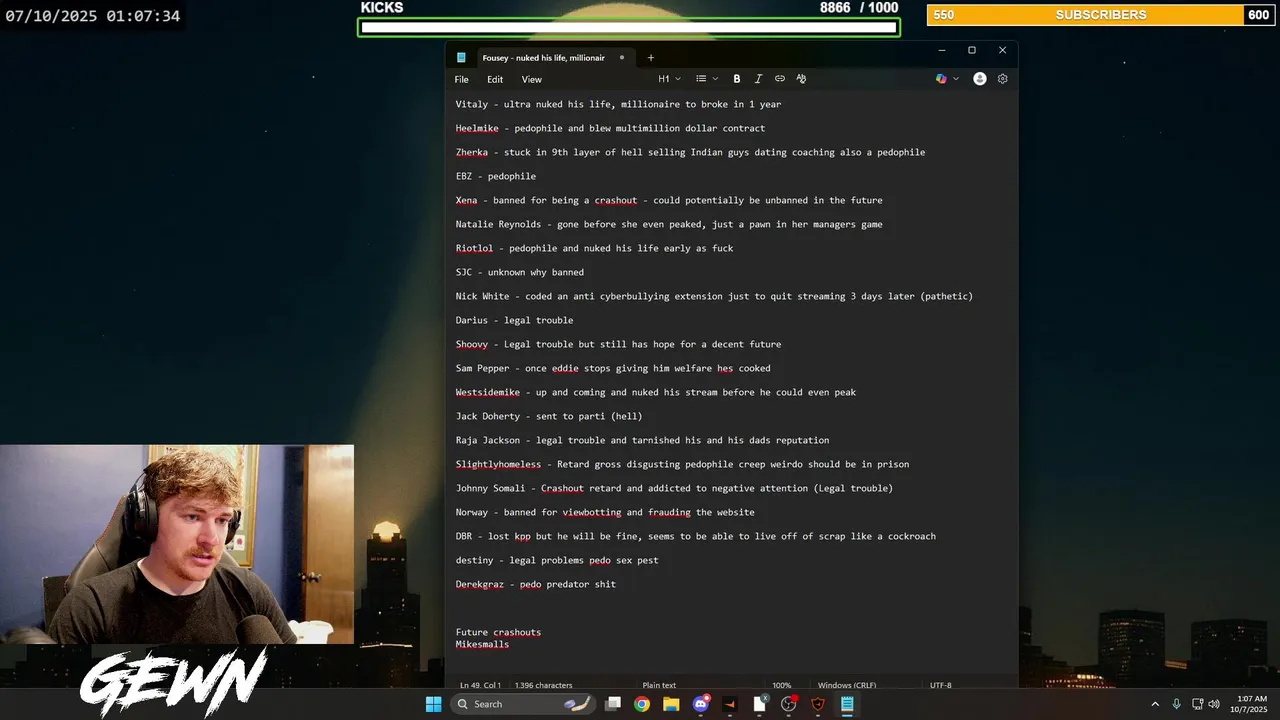Open the account profile icon in Notepad
This screenshot has height=720, width=1280.
click(x=980, y=79)
